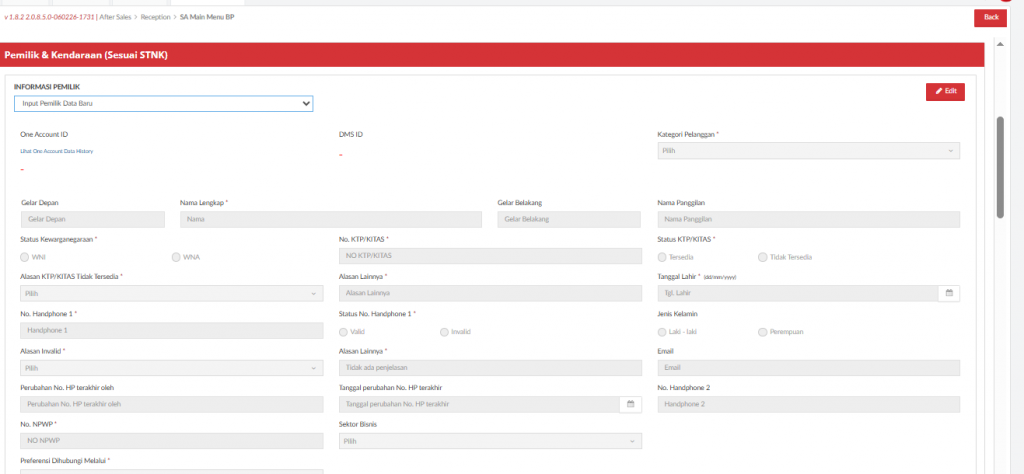Expand the Kategori Pelanggan dropdown
Screen dimensions: 1024x474
point(808,151)
